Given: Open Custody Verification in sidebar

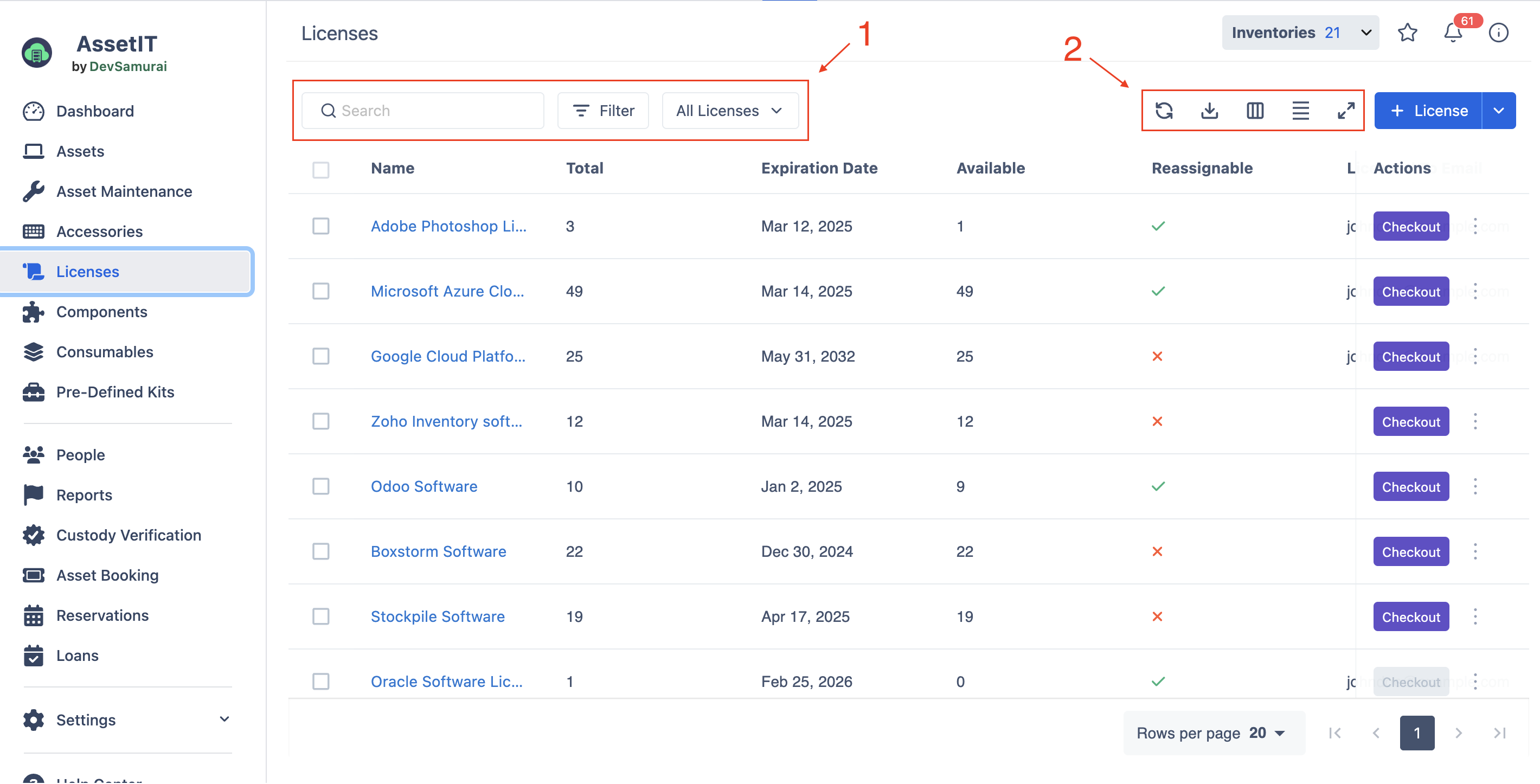Looking at the screenshot, I should coord(129,535).
